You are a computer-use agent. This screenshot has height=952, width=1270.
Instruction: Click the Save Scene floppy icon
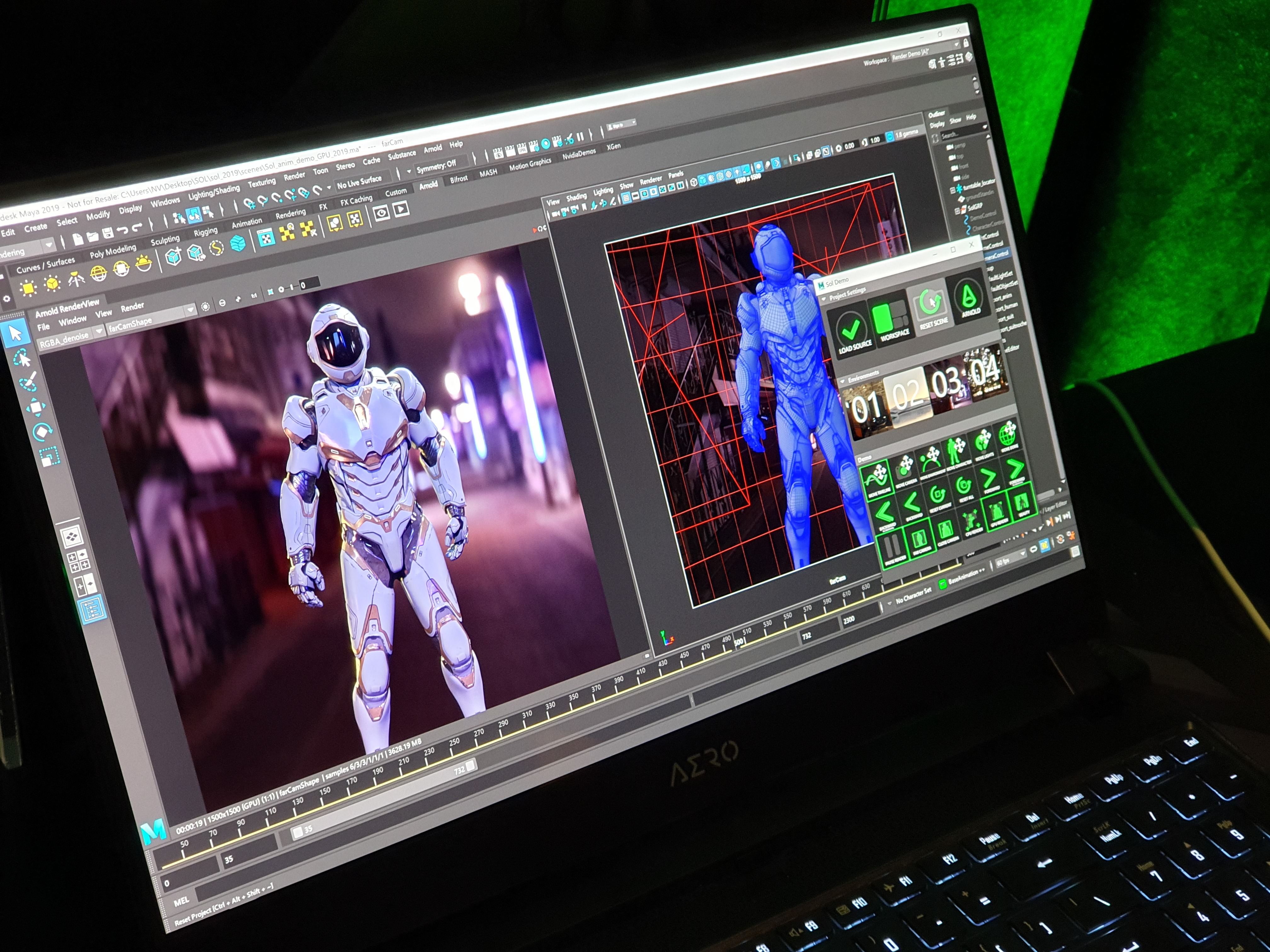[x=107, y=233]
